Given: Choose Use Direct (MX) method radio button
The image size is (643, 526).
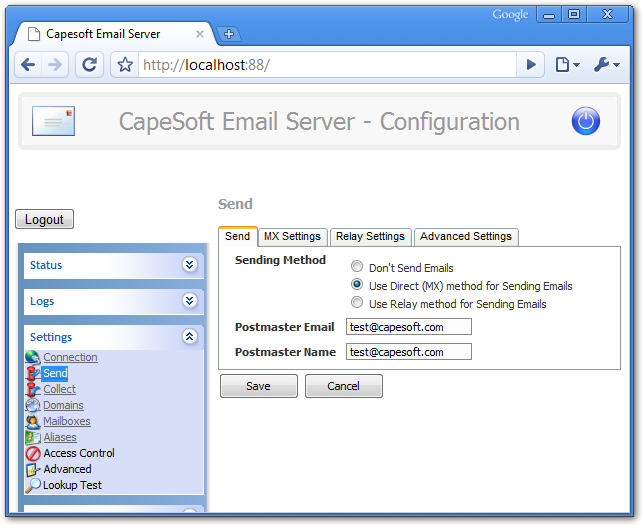Looking at the screenshot, I should (x=357, y=285).
